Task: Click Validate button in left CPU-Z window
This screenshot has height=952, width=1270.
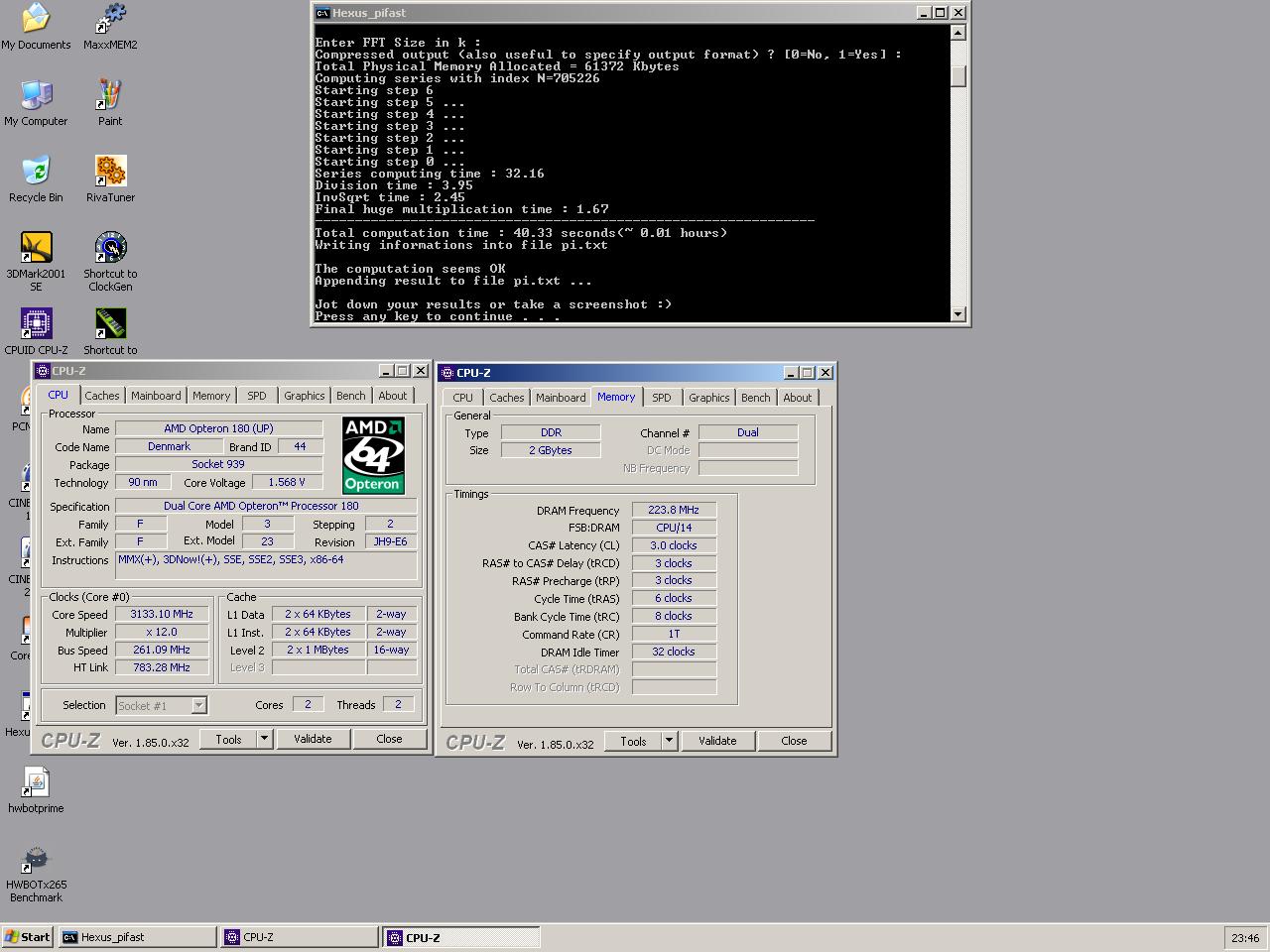Action: [x=313, y=739]
